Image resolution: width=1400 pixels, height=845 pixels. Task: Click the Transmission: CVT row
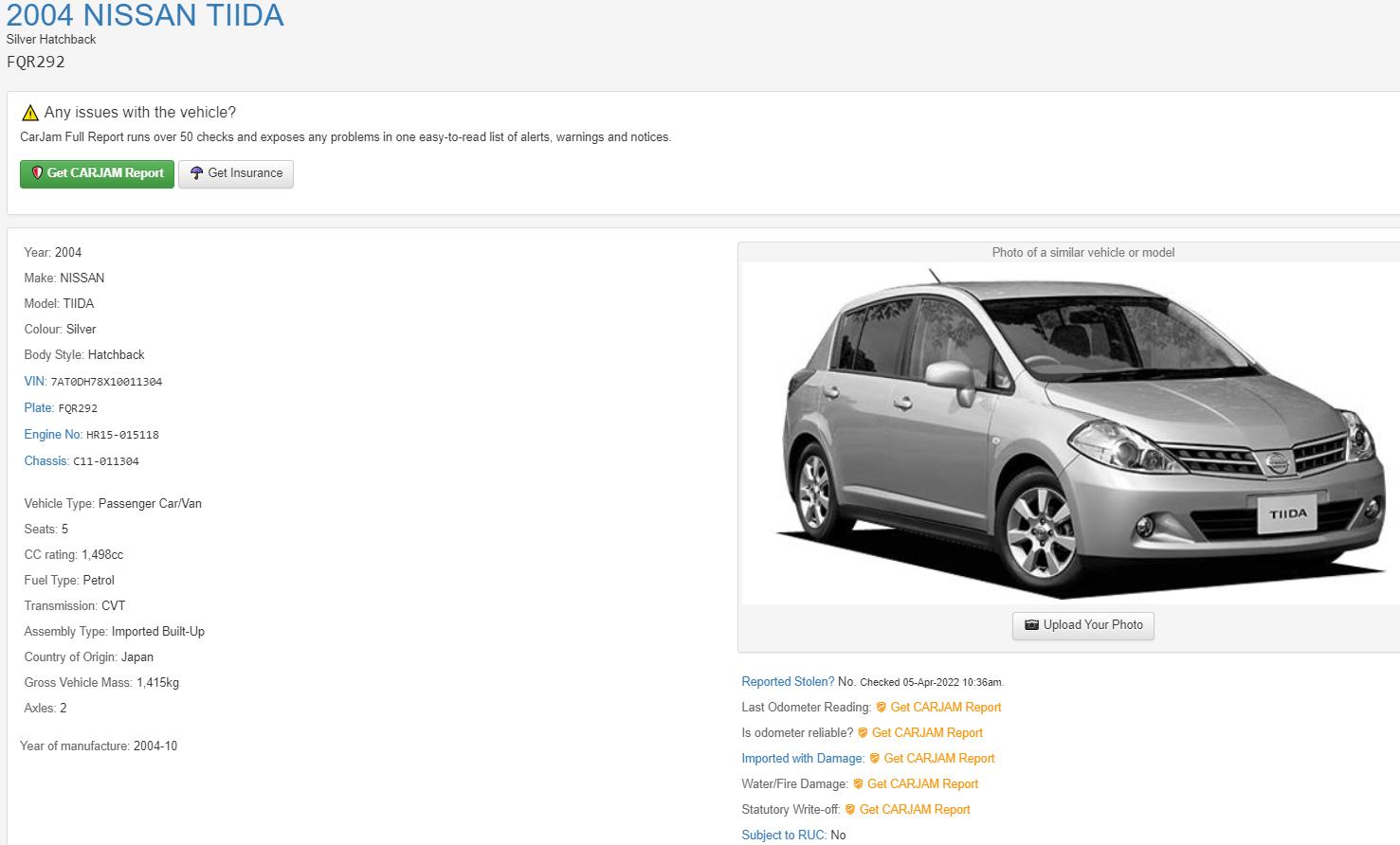coord(75,605)
